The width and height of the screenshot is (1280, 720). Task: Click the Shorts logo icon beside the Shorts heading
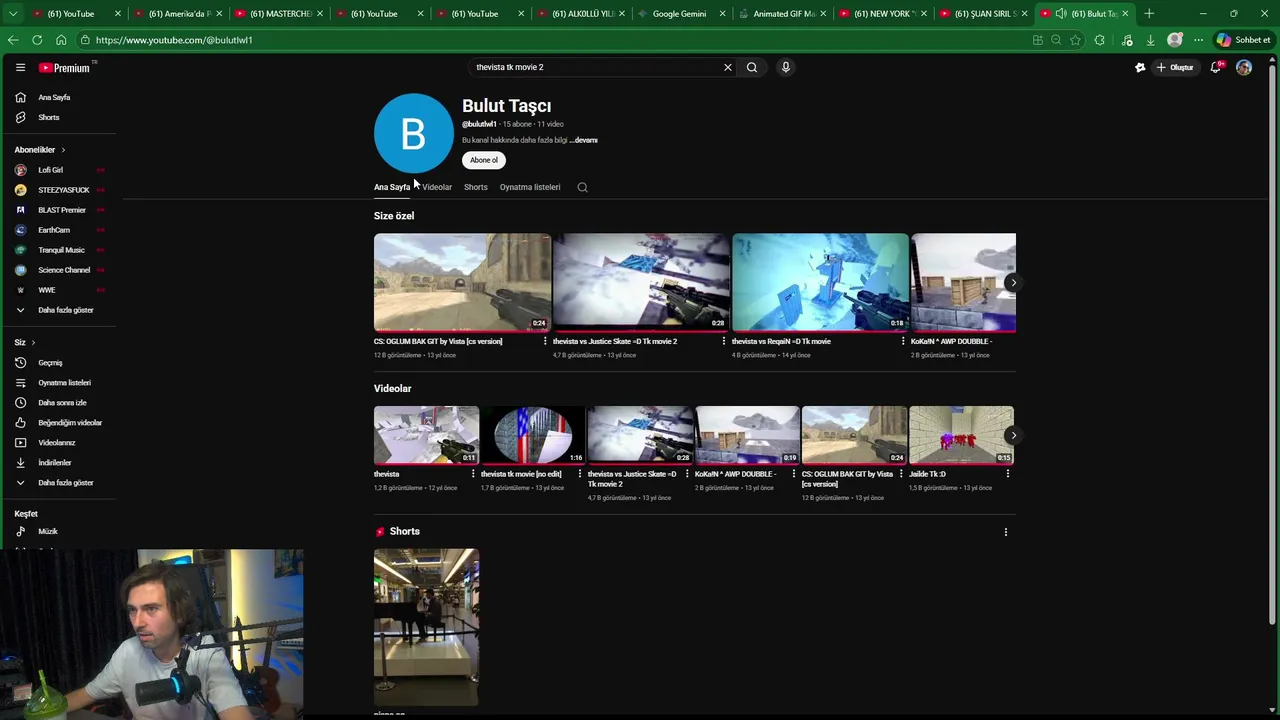(380, 532)
